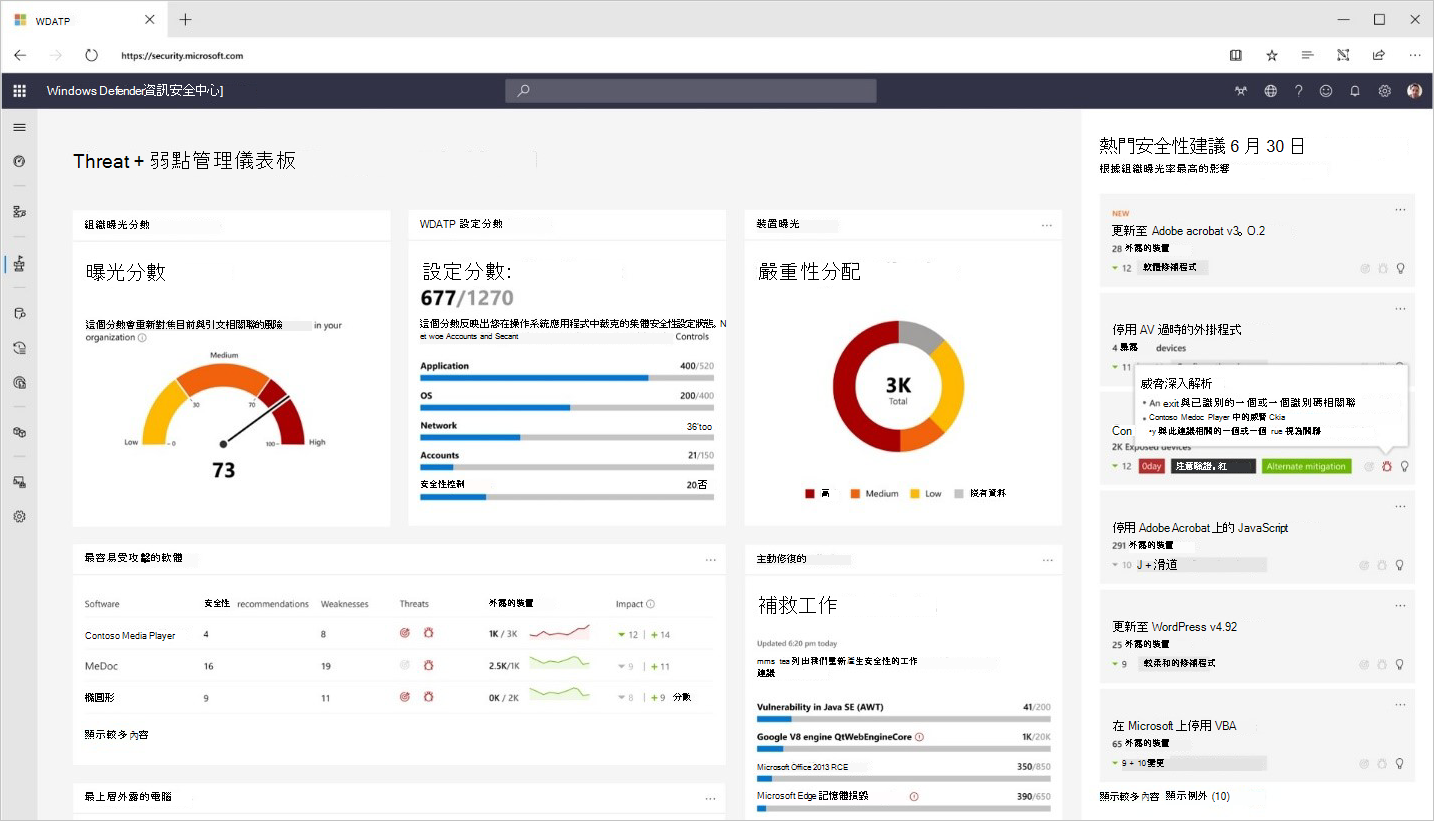Screen dimensions: 1434x821
Task: Click the search box in header
Action: coord(691,91)
